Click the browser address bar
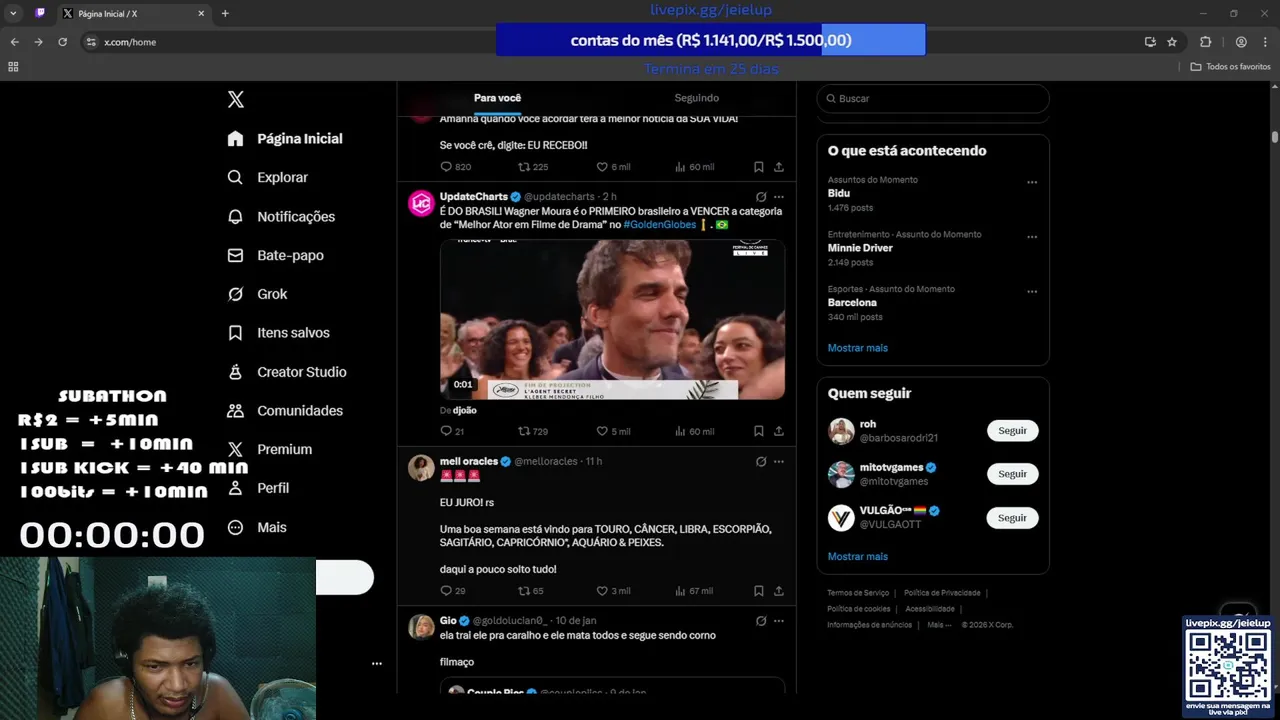This screenshot has width=1280, height=720. pyautogui.click(x=610, y=42)
